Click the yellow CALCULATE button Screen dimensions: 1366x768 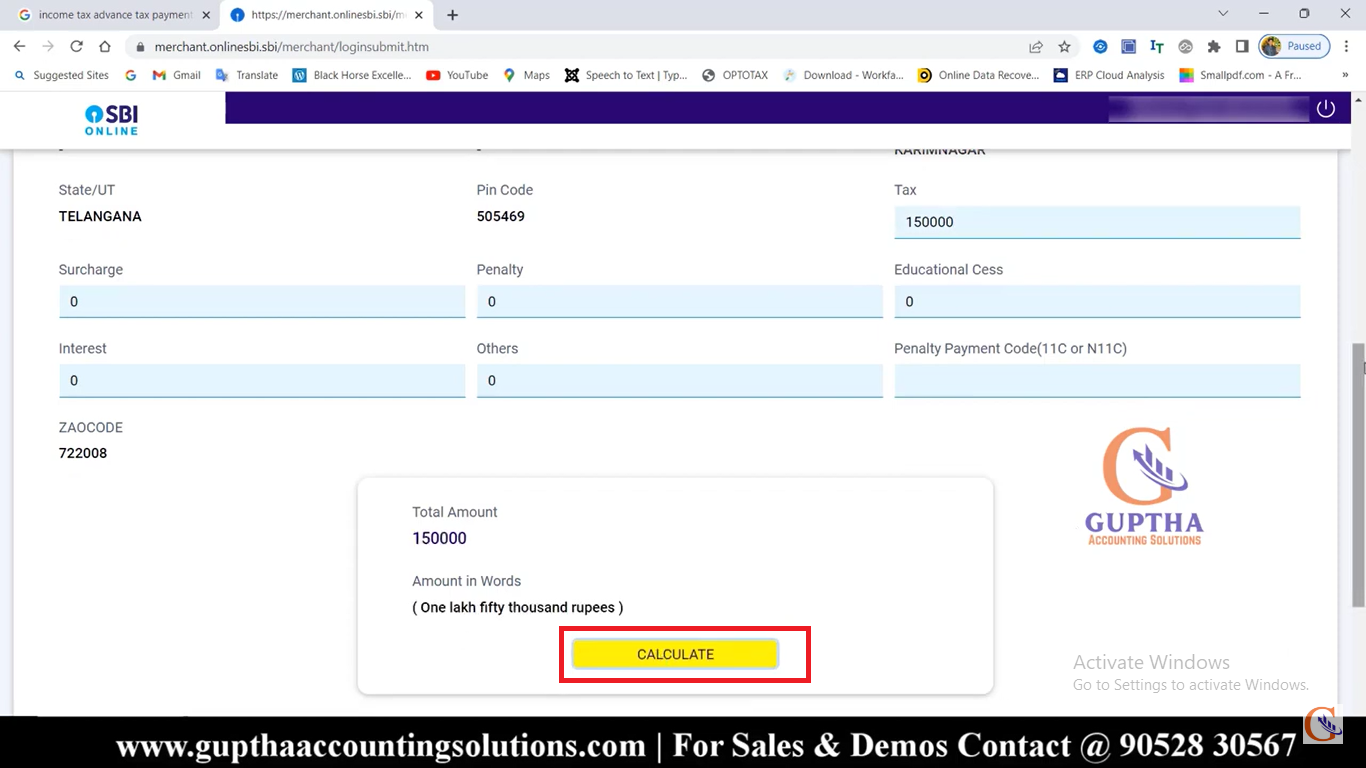pyautogui.click(x=675, y=654)
